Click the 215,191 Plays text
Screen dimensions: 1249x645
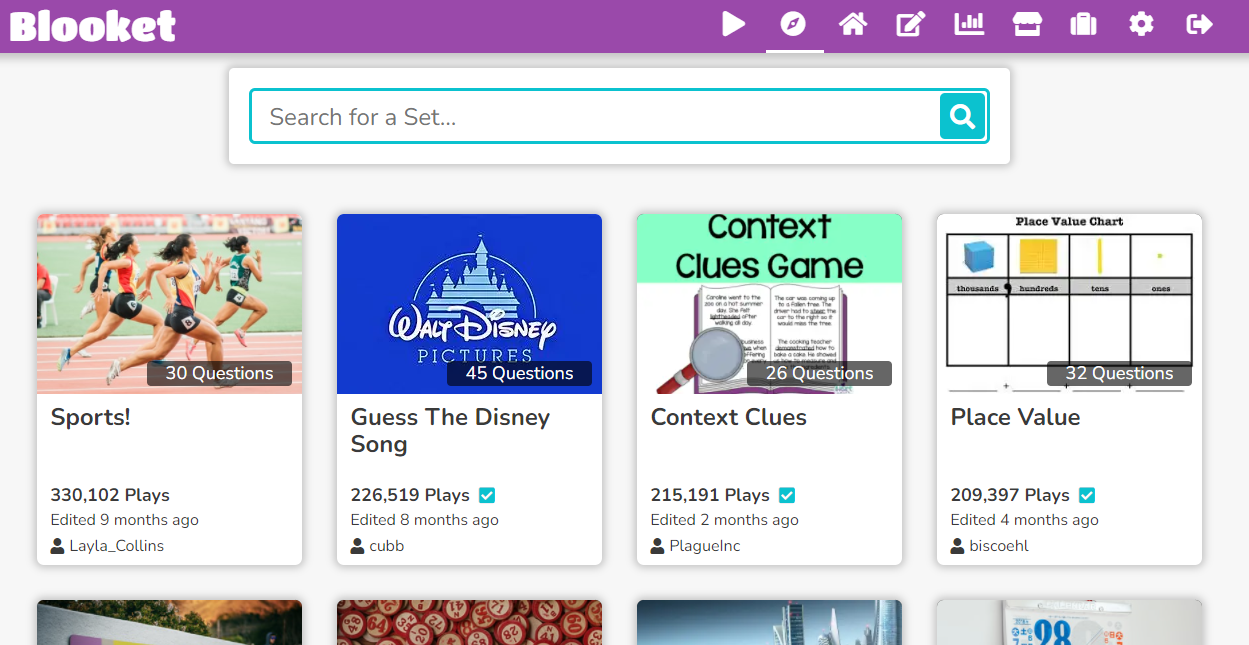coord(710,495)
